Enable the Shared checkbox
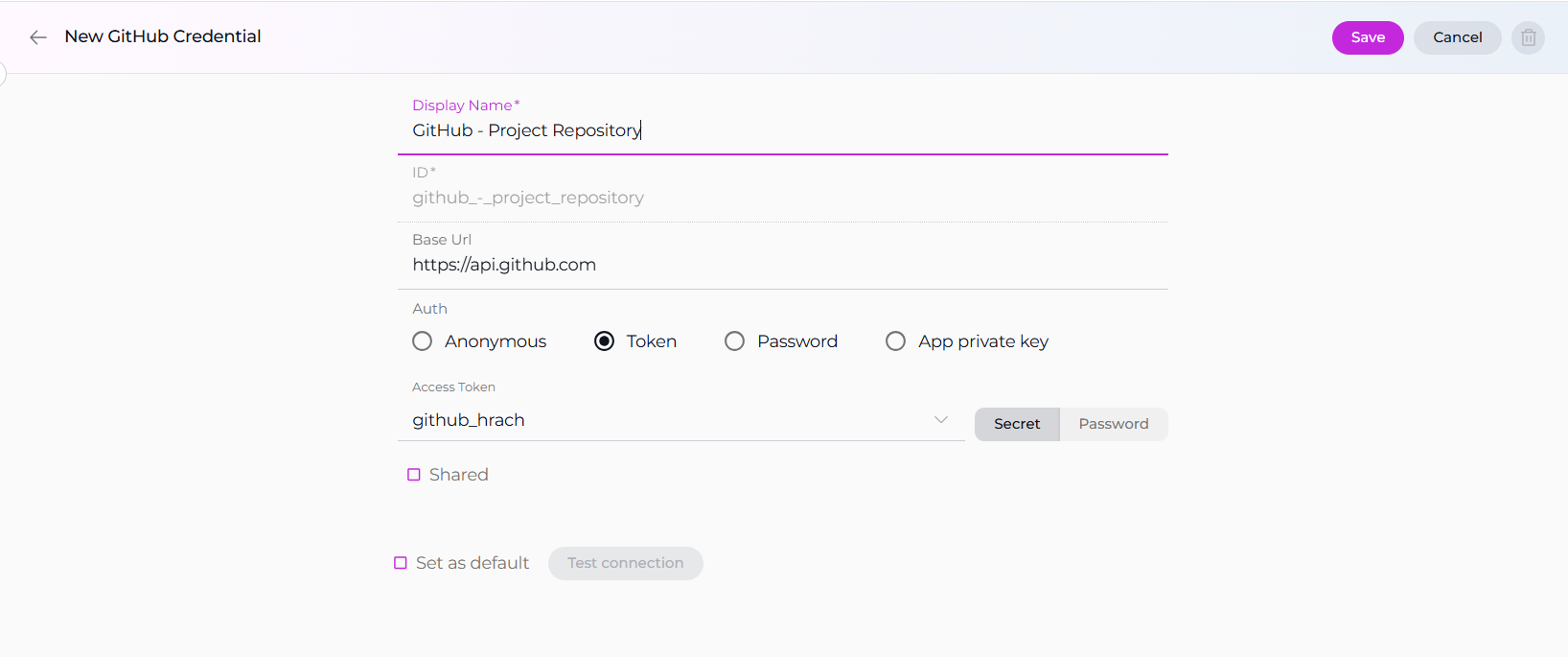 (414, 475)
